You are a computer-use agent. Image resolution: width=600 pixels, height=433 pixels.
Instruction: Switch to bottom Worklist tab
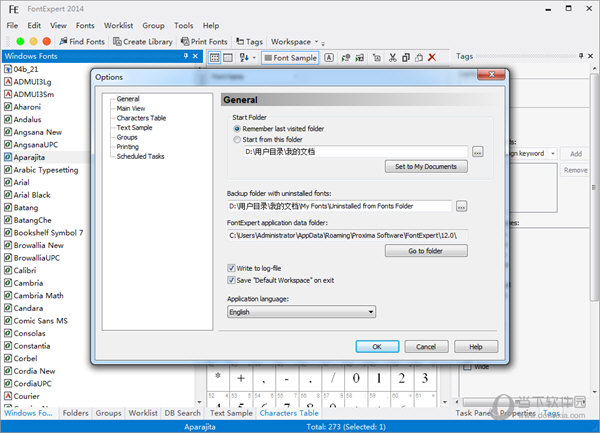(143, 413)
